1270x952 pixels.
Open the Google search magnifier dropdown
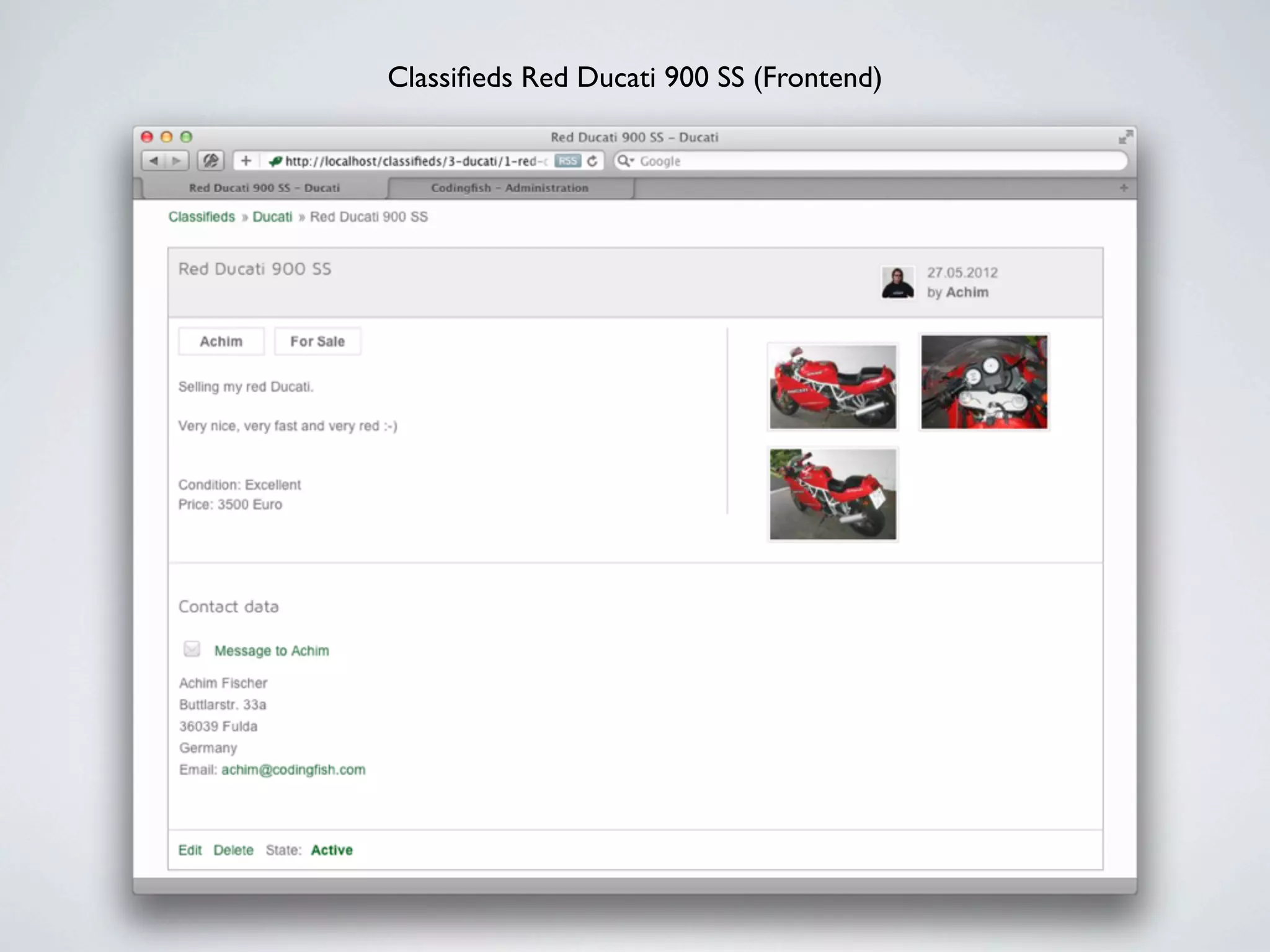click(x=626, y=161)
